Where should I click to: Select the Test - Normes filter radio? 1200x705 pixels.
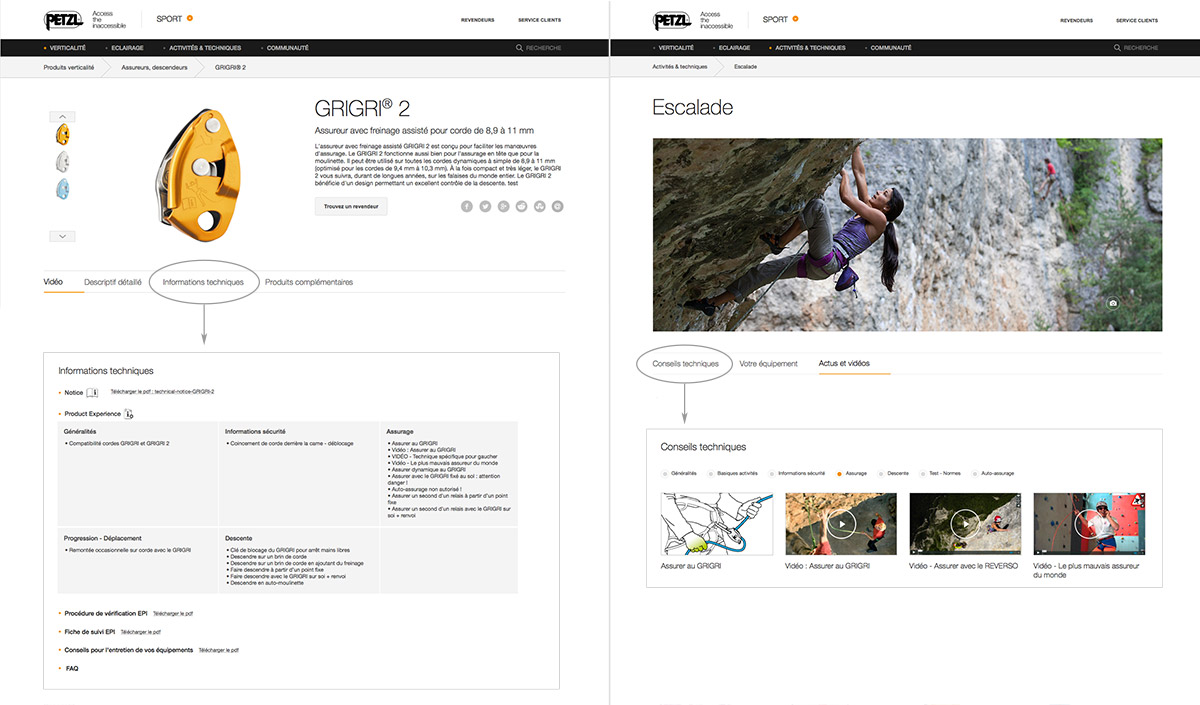click(922, 473)
